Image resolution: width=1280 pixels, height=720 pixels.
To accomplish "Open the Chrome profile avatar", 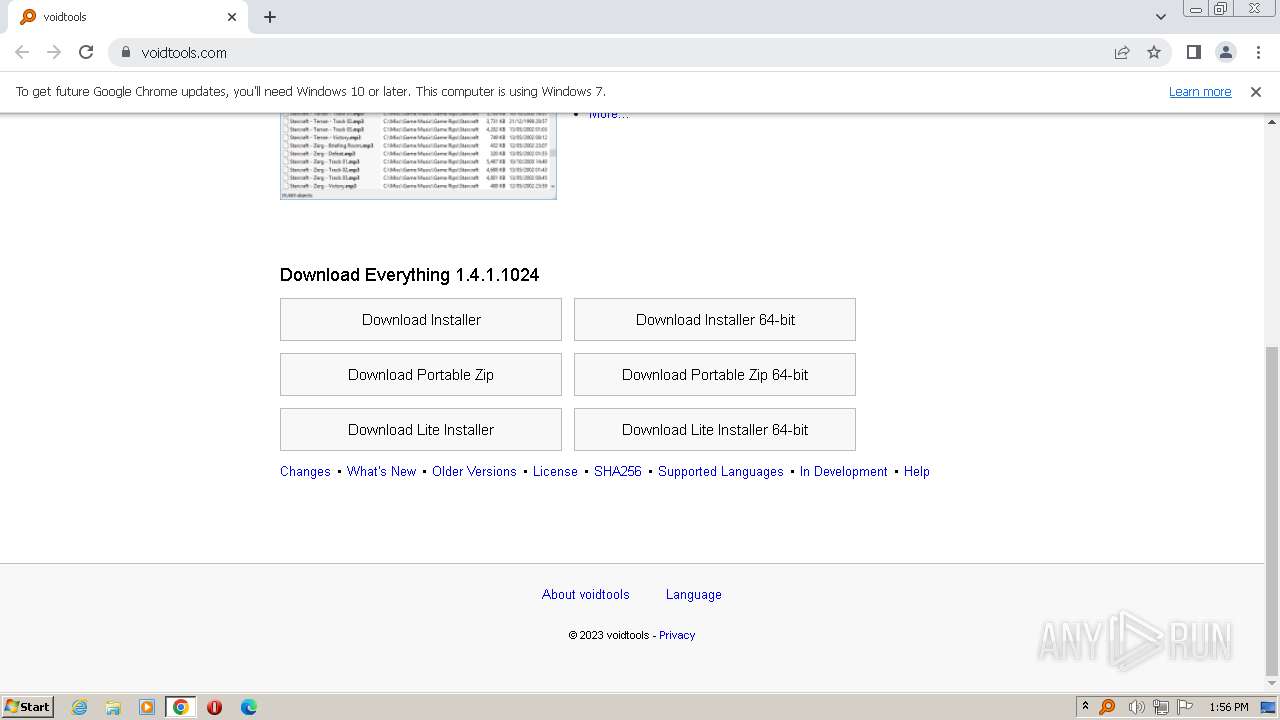I will (1226, 52).
